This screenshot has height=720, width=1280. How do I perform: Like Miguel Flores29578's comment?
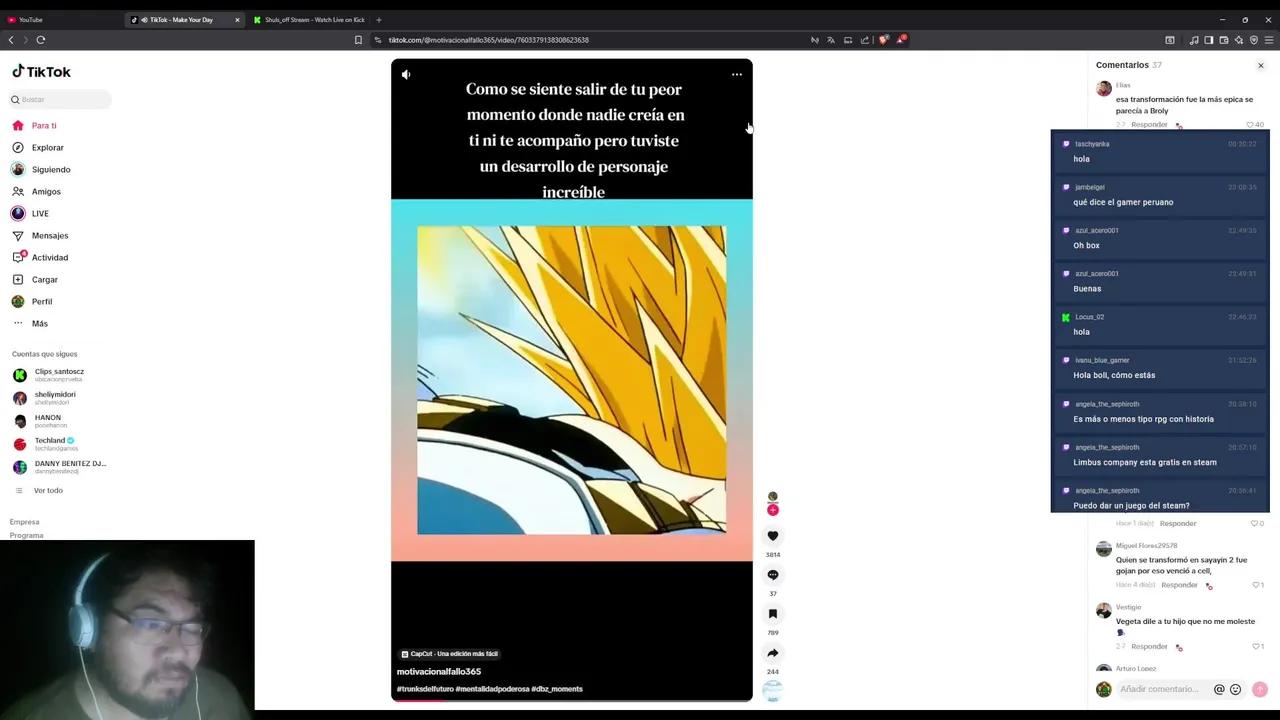pyautogui.click(x=1256, y=585)
